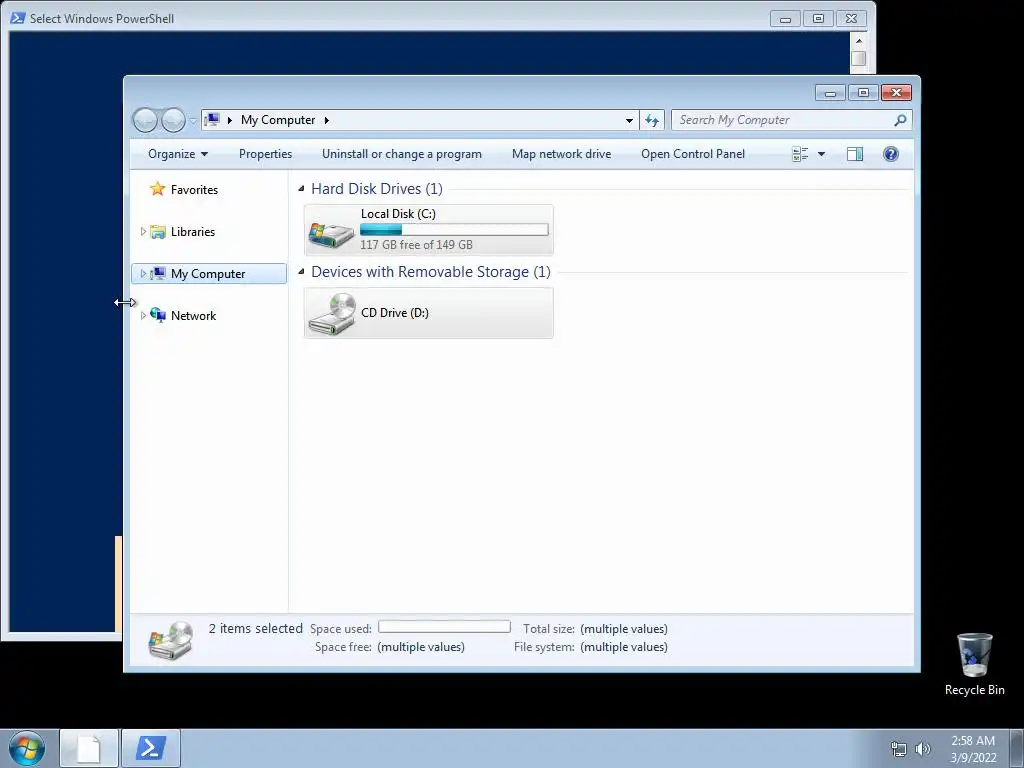Image resolution: width=1024 pixels, height=768 pixels.
Task: Click the network tray icon
Action: tap(899, 749)
